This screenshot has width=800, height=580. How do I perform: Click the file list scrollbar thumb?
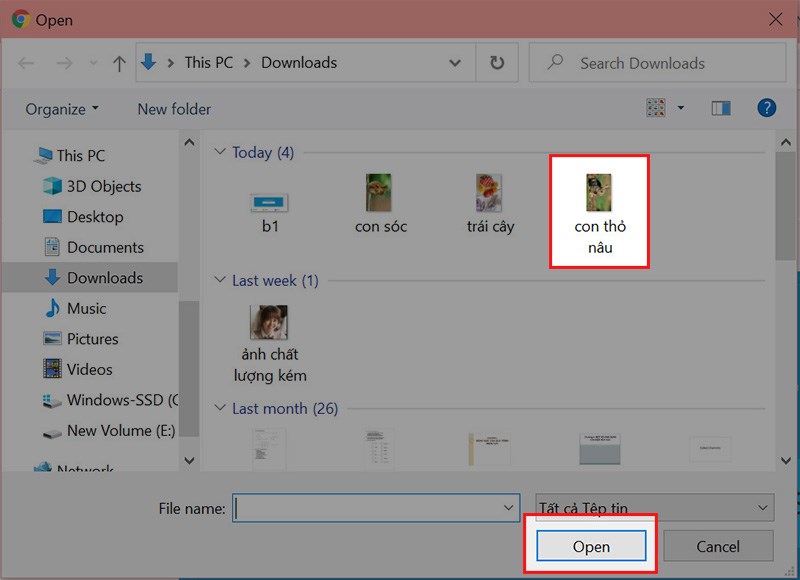[x=786, y=206]
